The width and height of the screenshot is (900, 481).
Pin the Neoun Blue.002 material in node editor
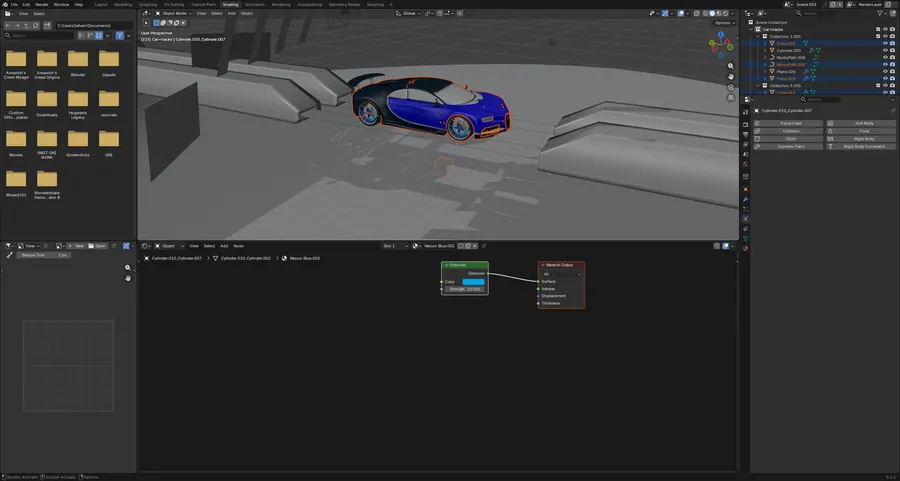pos(483,246)
